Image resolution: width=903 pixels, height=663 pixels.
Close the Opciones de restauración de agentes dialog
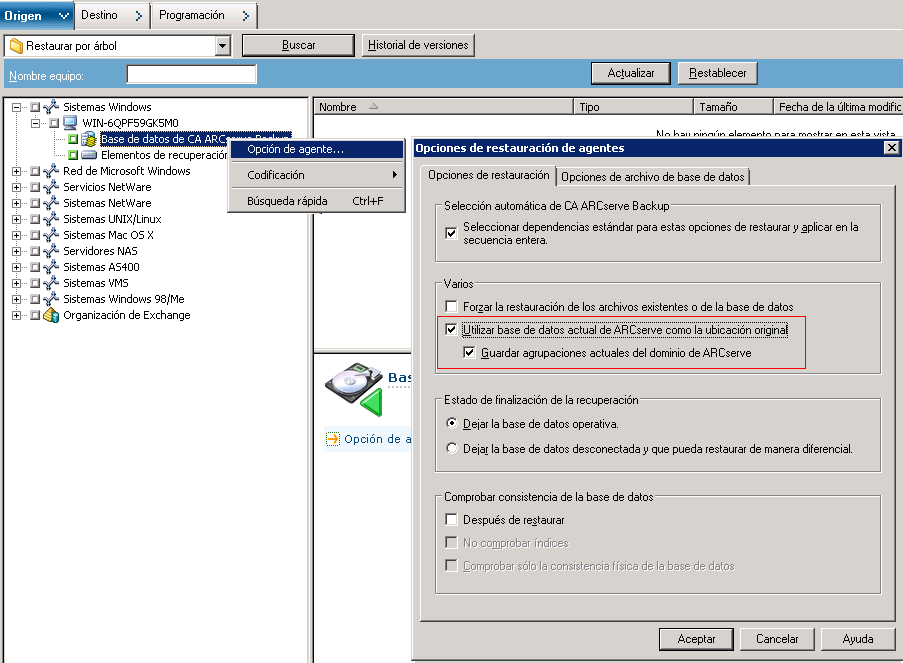(x=891, y=148)
